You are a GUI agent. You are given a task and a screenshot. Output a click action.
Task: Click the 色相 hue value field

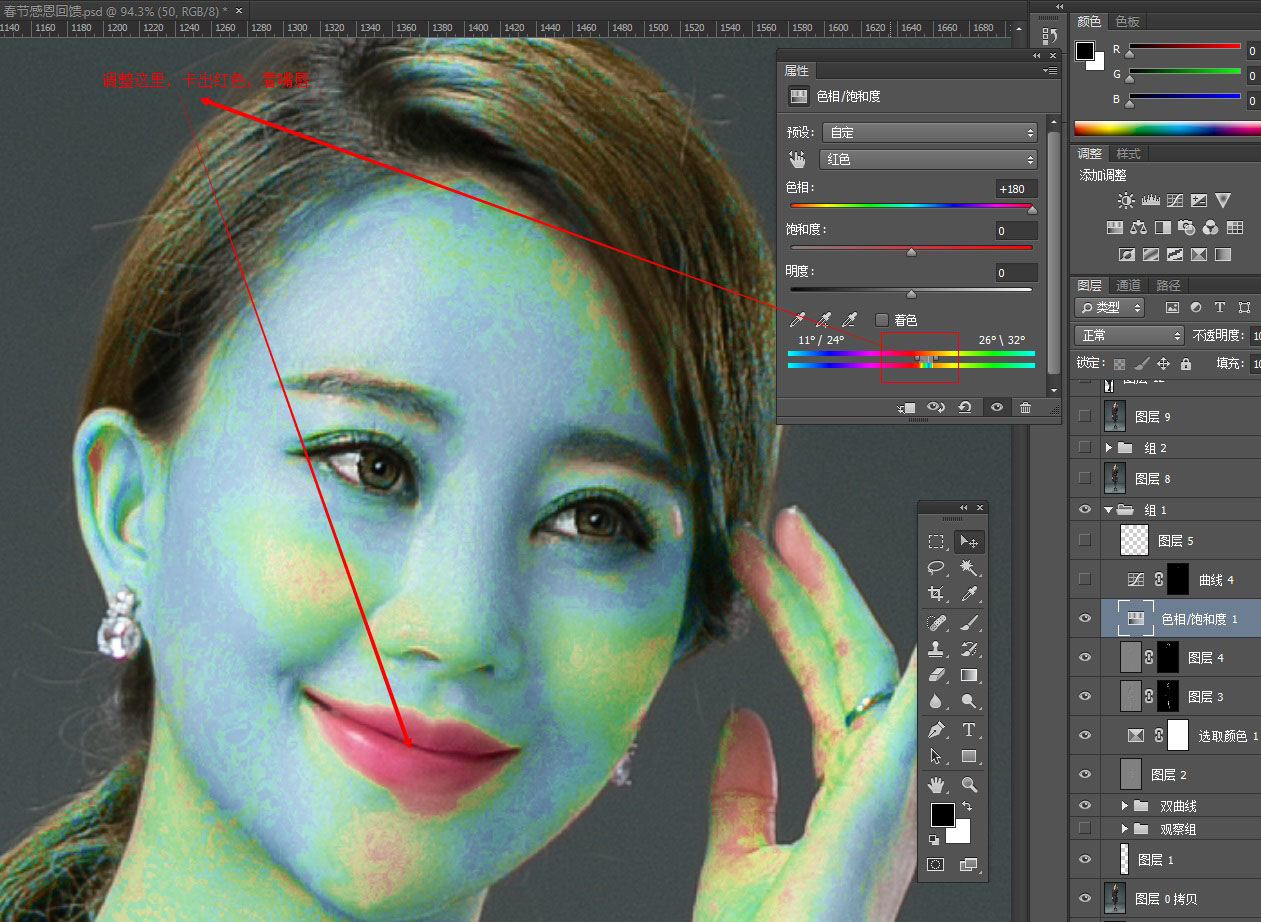coord(1016,189)
